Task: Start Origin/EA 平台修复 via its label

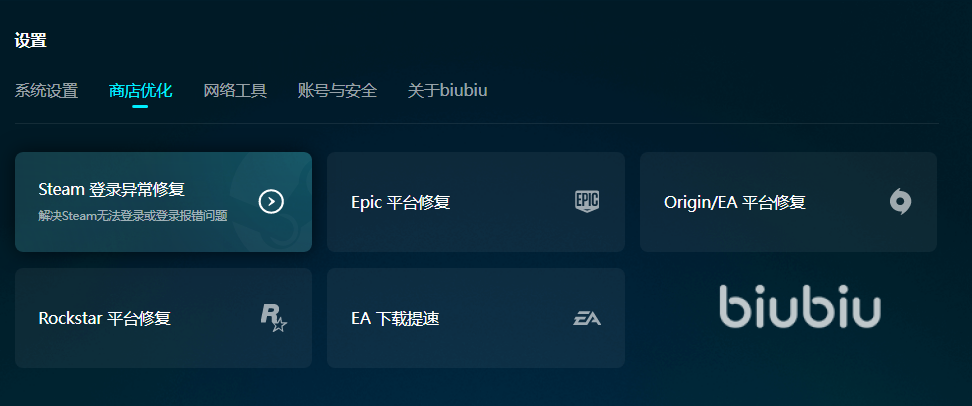Action: pos(734,202)
